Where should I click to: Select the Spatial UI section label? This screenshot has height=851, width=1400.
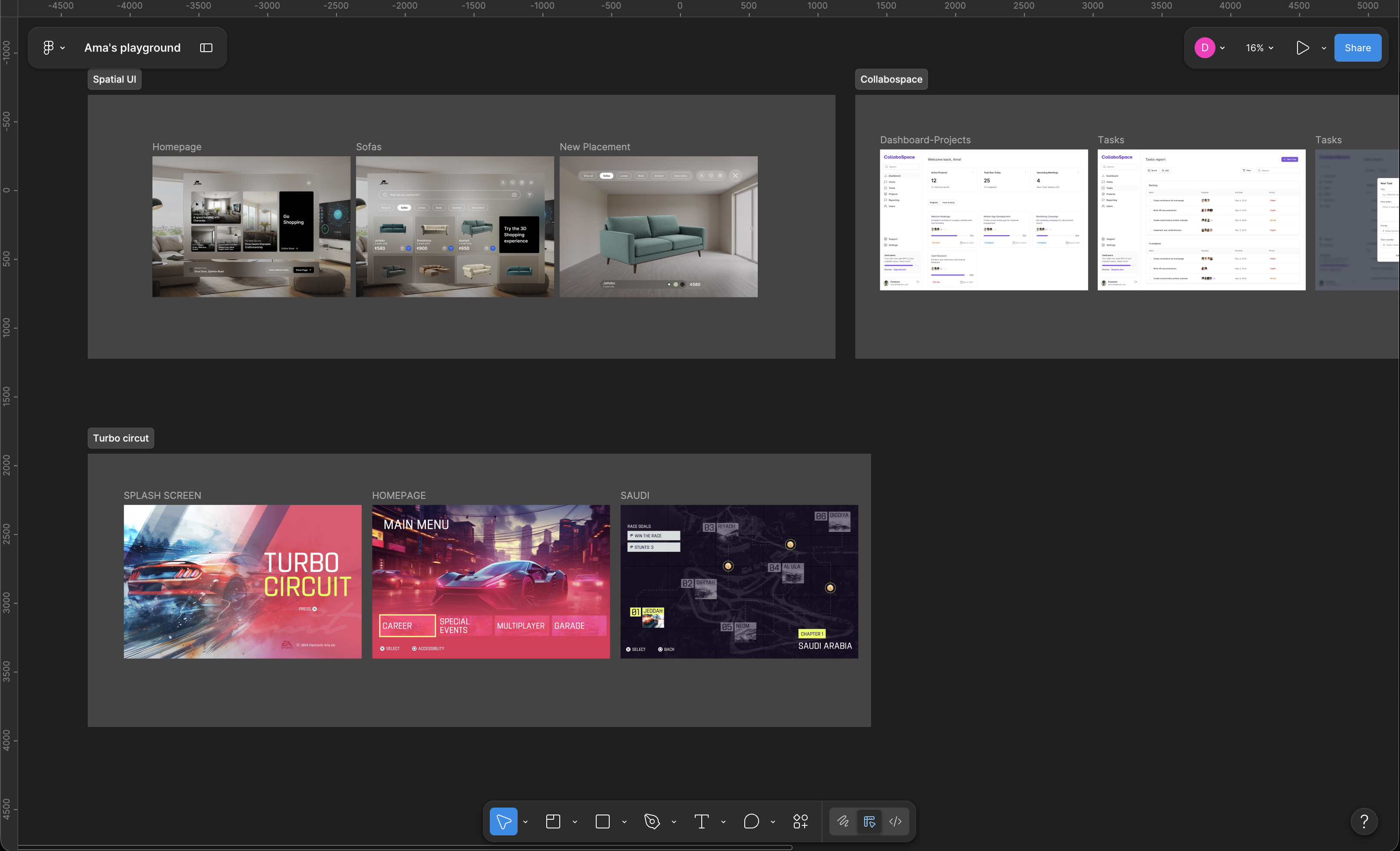(115, 79)
